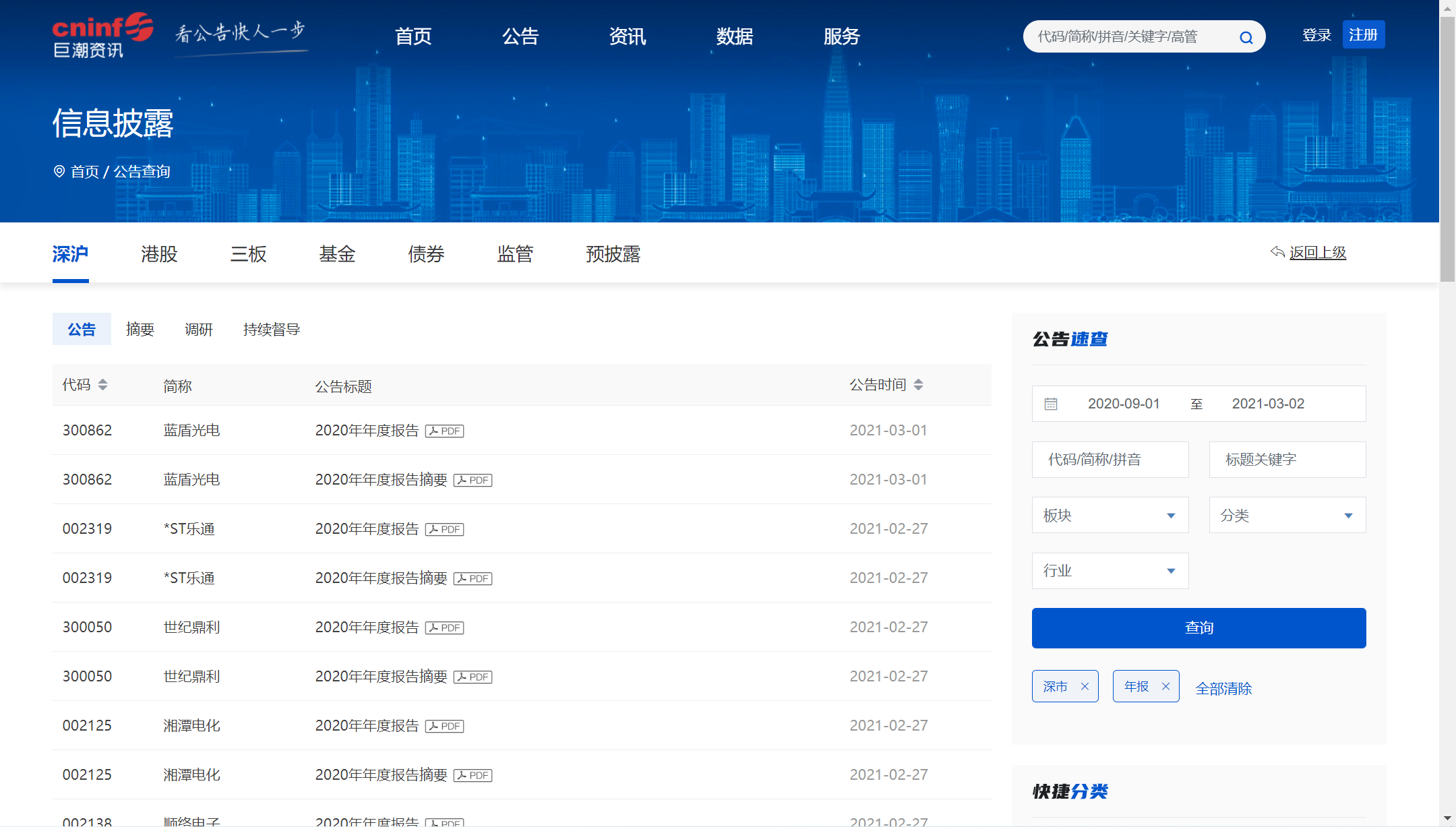Click the 注册 button
1456x827 pixels.
[1363, 35]
